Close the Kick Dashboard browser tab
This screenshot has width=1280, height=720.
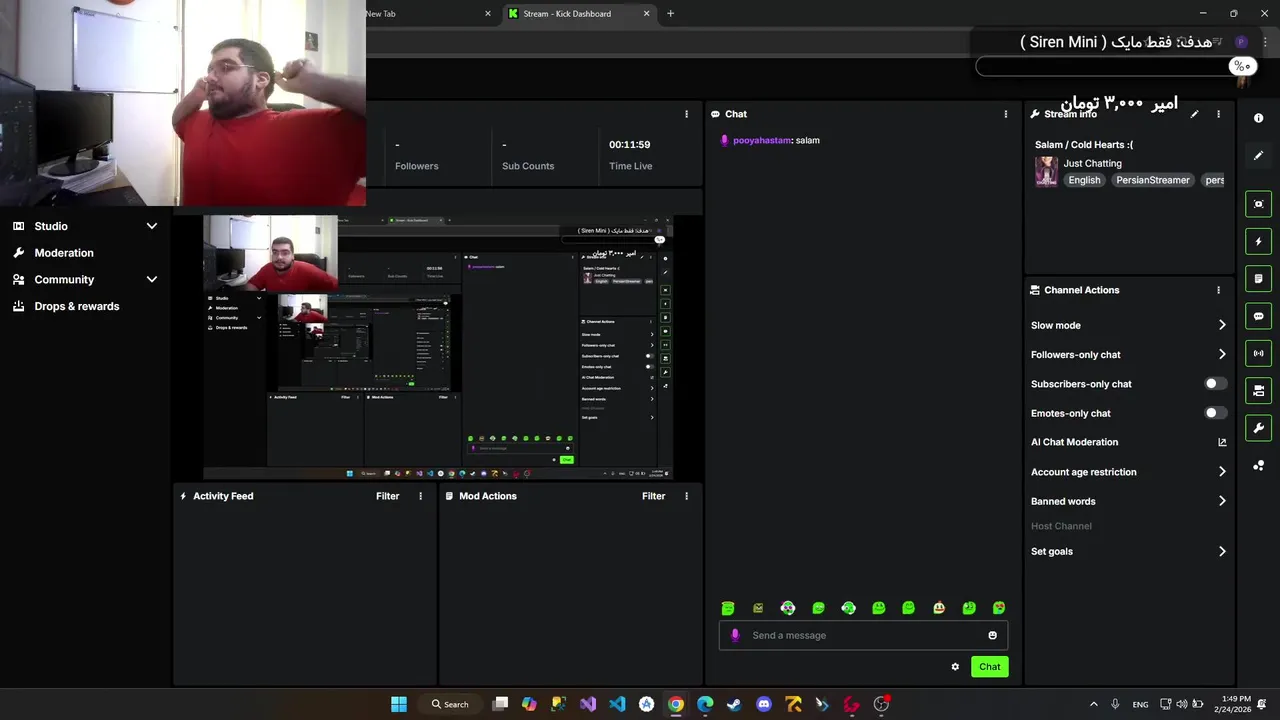point(646,14)
